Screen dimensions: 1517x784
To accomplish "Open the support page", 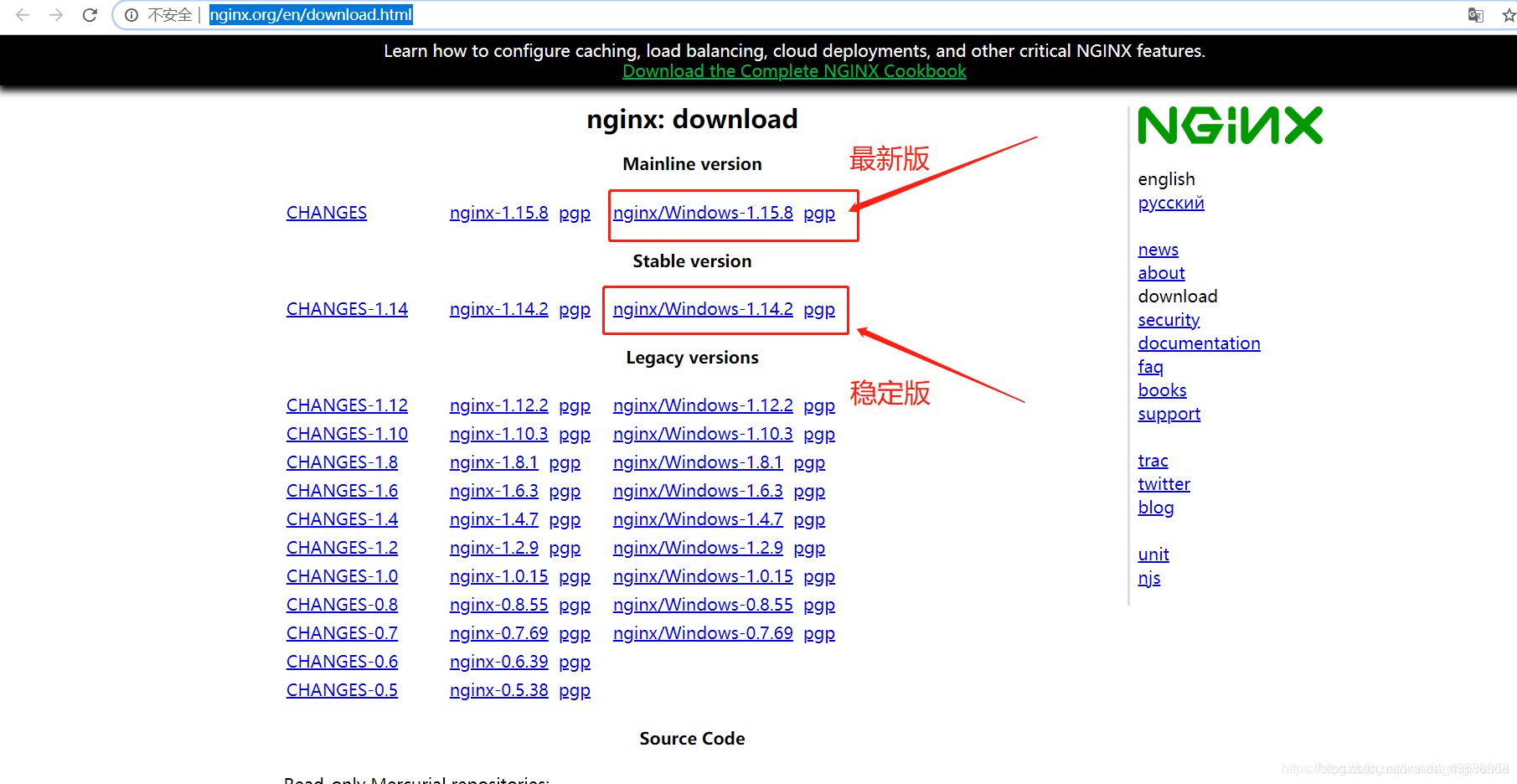I will pos(1169,414).
